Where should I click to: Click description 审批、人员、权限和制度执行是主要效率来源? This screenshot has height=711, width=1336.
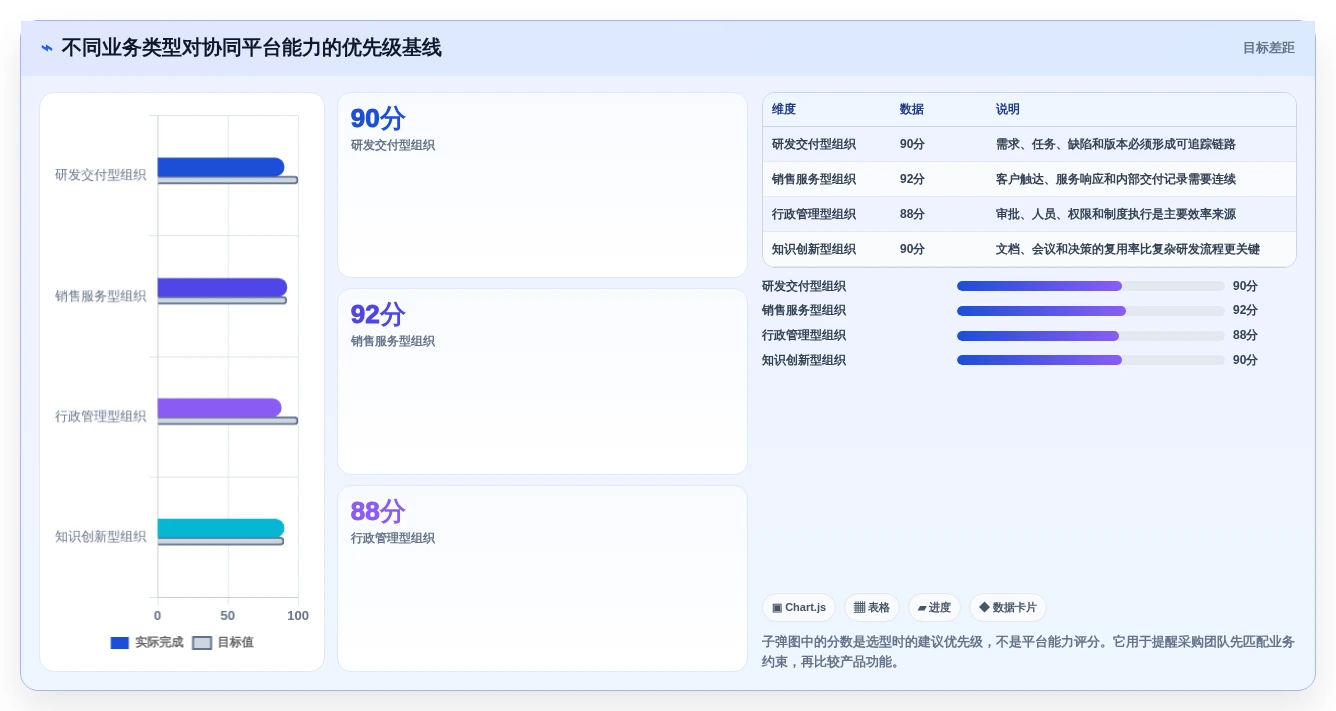coord(1115,214)
